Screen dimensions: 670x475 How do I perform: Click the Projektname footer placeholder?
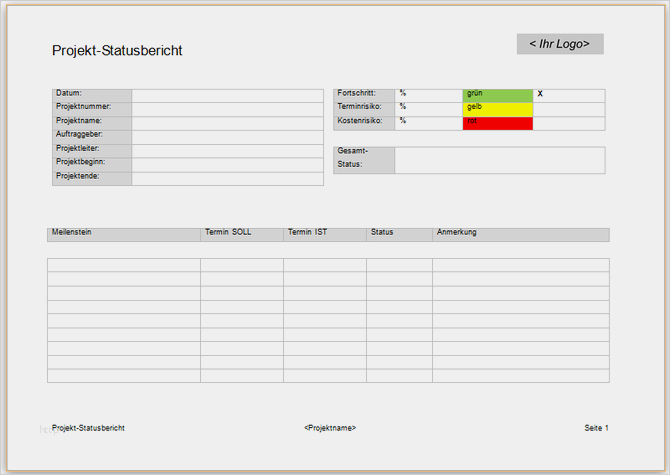click(330, 428)
